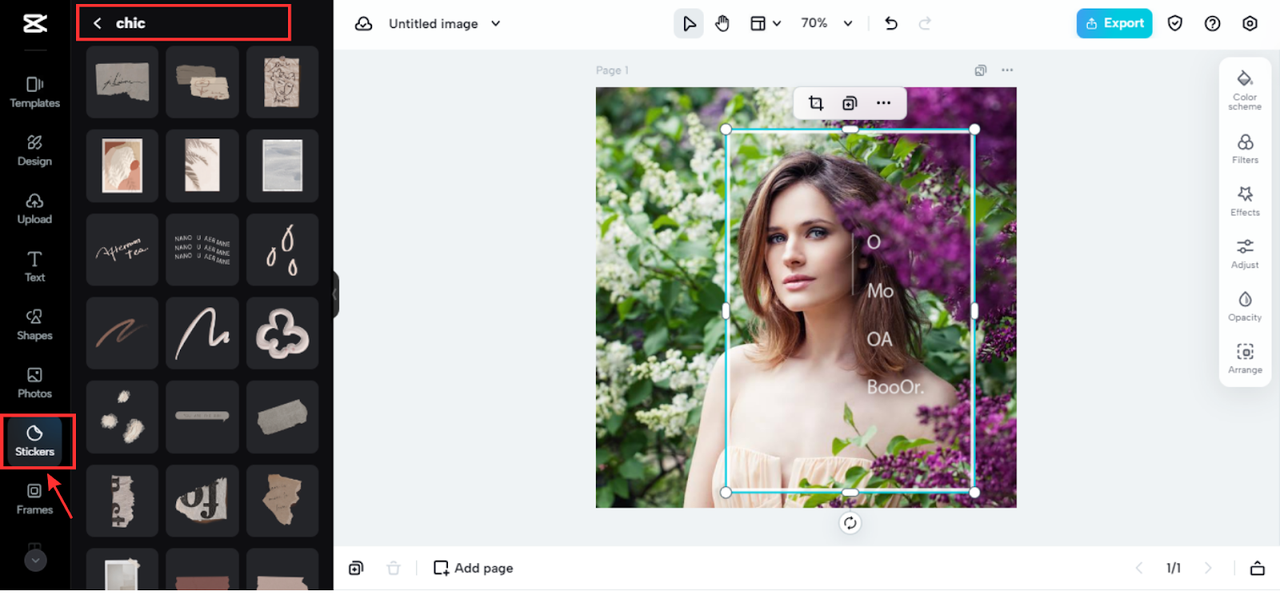Open the canvas layout resize dropdown
Image resolution: width=1280 pixels, height=595 pixels.
pos(766,23)
